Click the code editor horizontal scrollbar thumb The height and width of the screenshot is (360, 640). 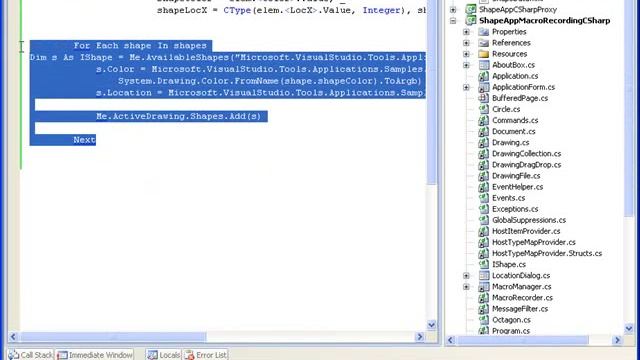pos(113,337)
